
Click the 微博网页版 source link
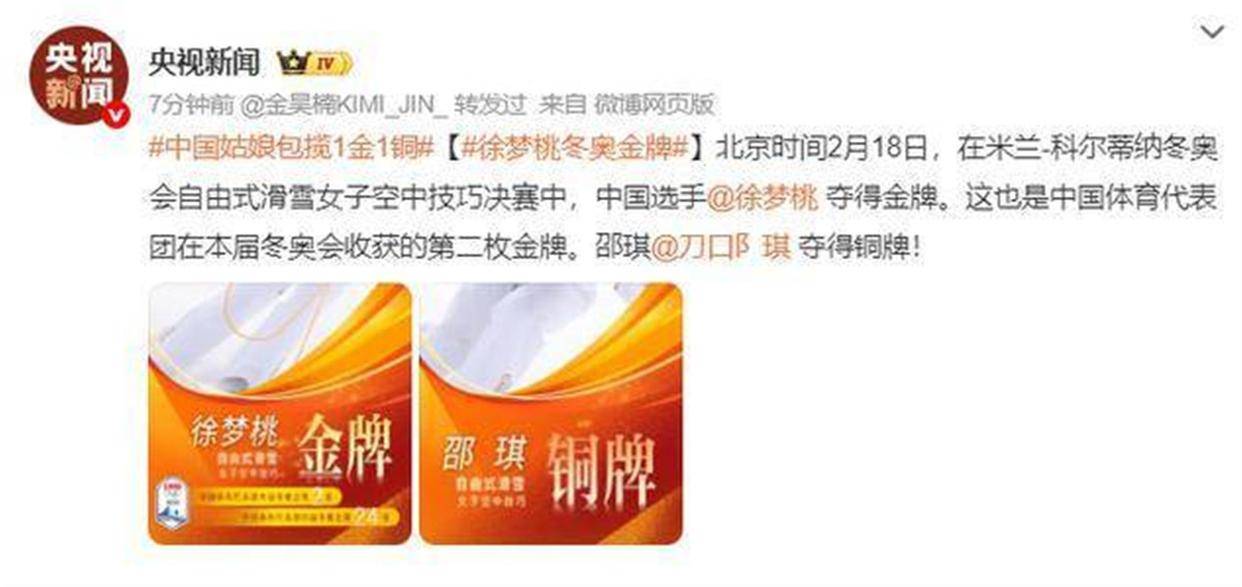point(654,104)
